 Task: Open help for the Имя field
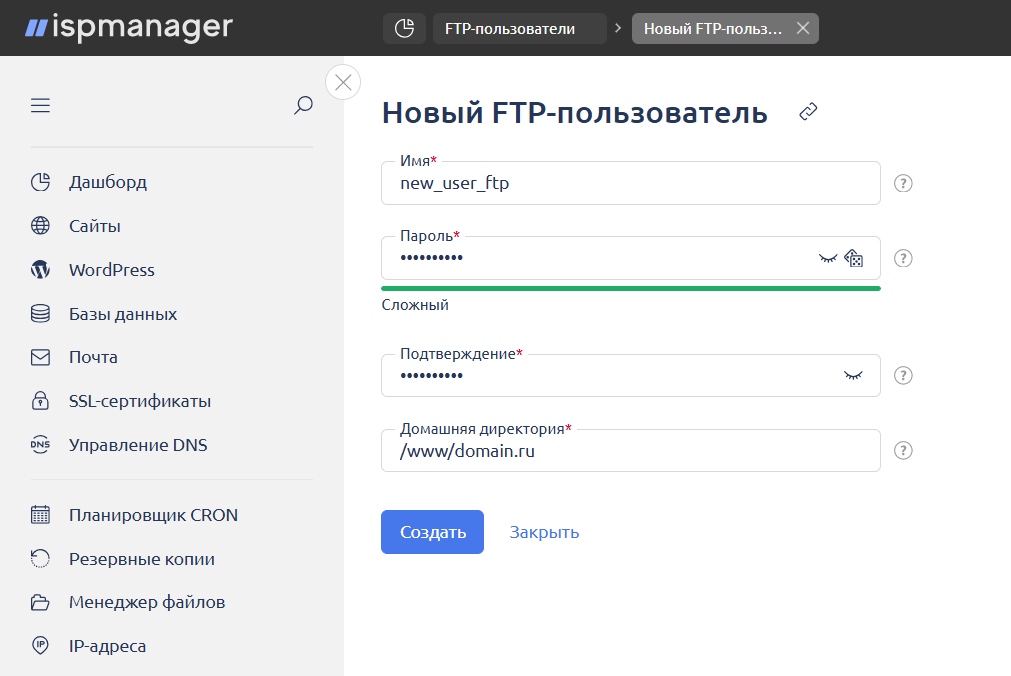[x=903, y=183]
